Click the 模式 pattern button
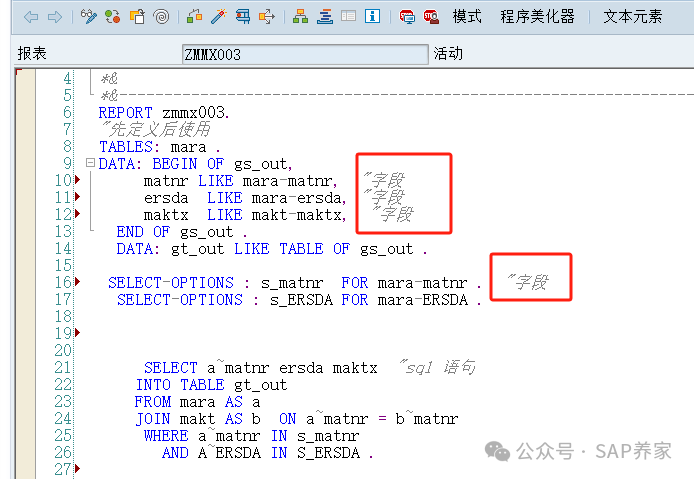The height and width of the screenshot is (479, 694). [467, 17]
